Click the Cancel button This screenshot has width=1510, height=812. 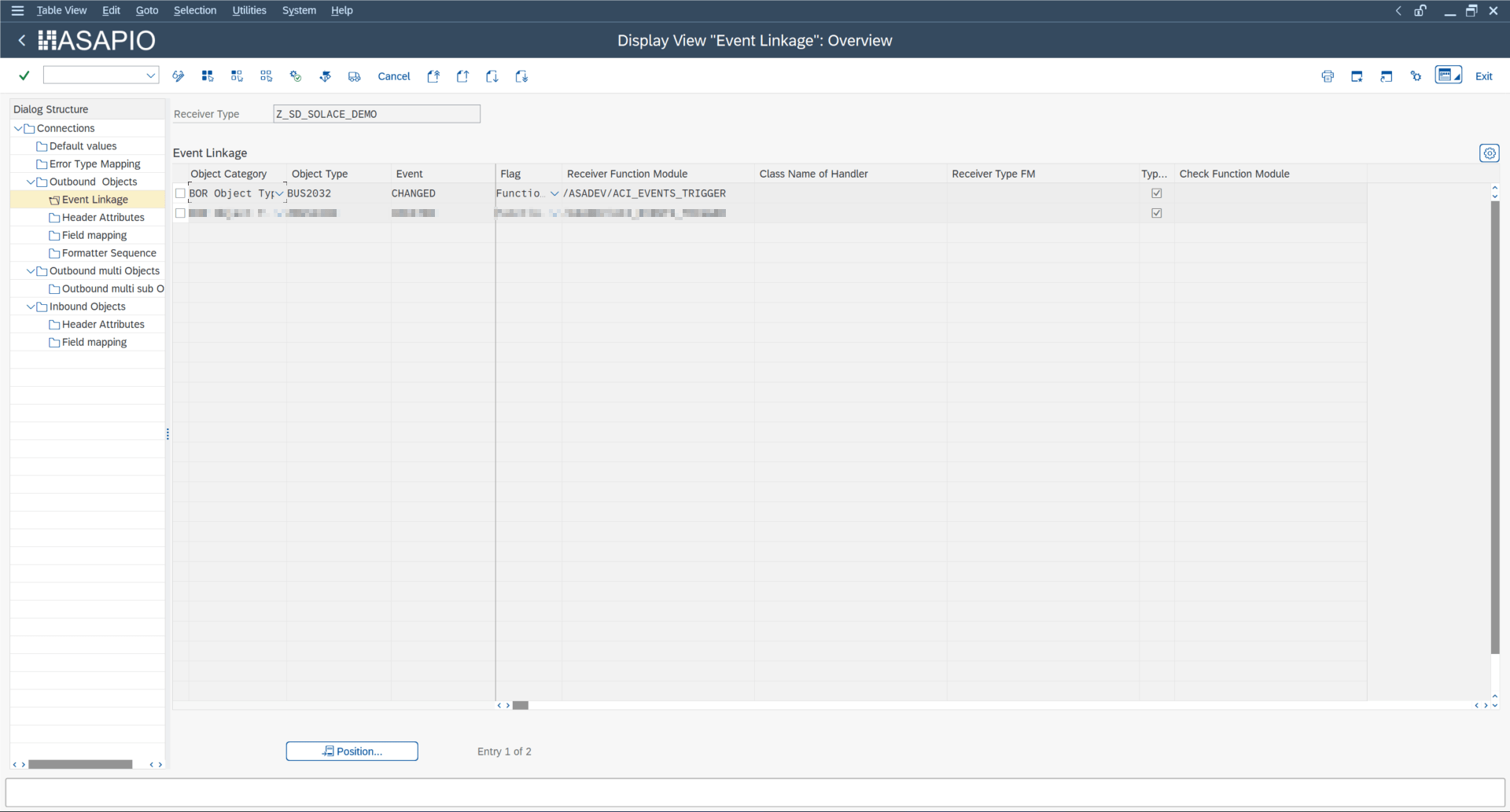[x=394, y=76]
